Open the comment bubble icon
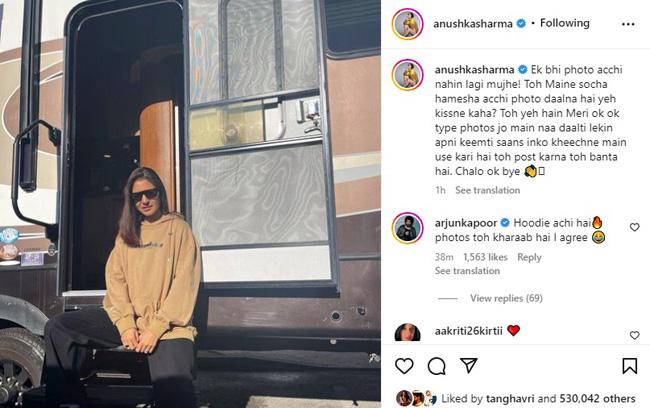The width and height of the screenshot is (650, 408). tap(437, 366)
